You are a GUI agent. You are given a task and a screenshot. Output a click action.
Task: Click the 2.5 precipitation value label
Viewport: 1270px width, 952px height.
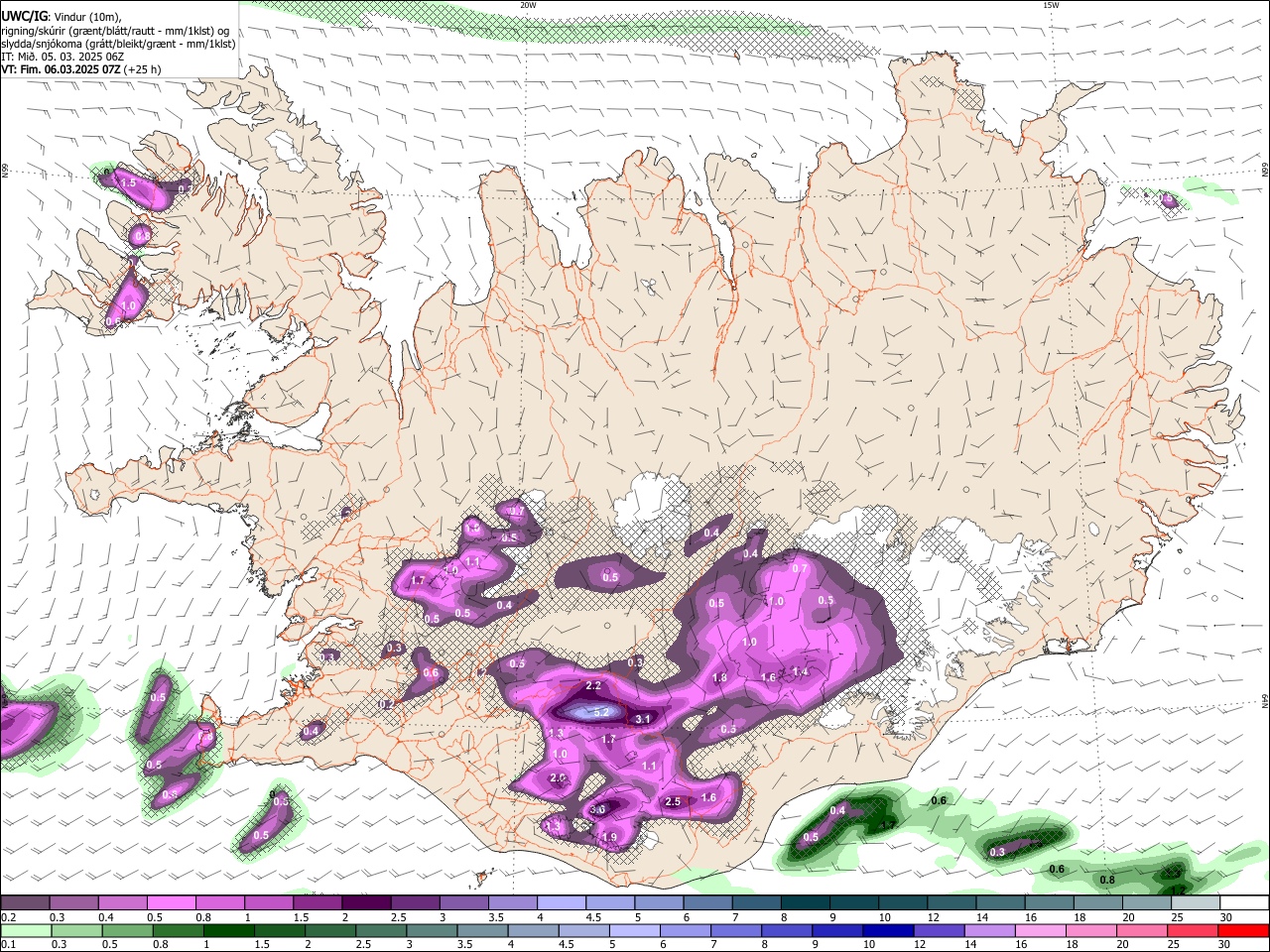coord(673,801)
